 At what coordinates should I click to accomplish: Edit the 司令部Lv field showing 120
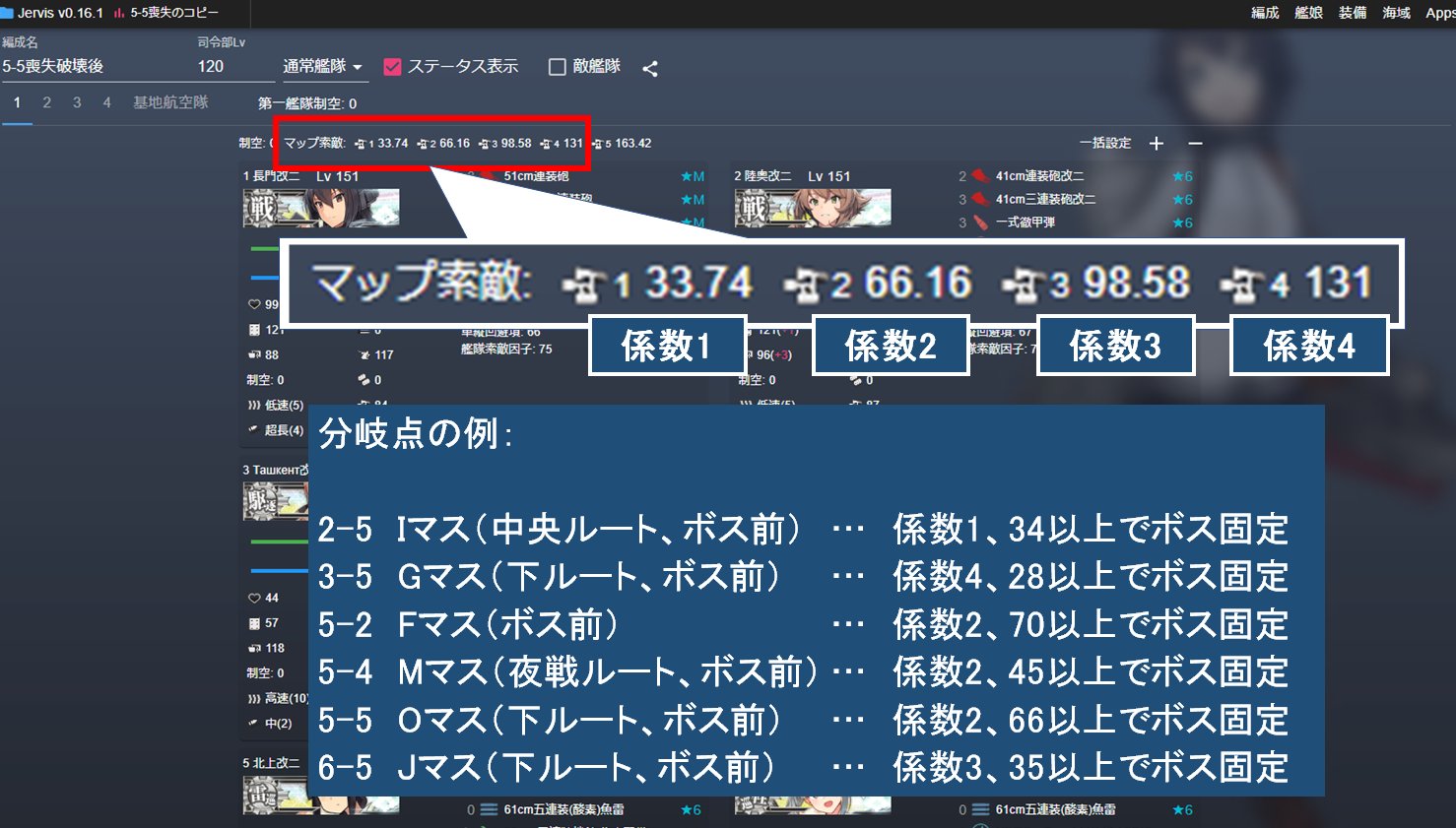pyautogui.click(x=235, y=67)
